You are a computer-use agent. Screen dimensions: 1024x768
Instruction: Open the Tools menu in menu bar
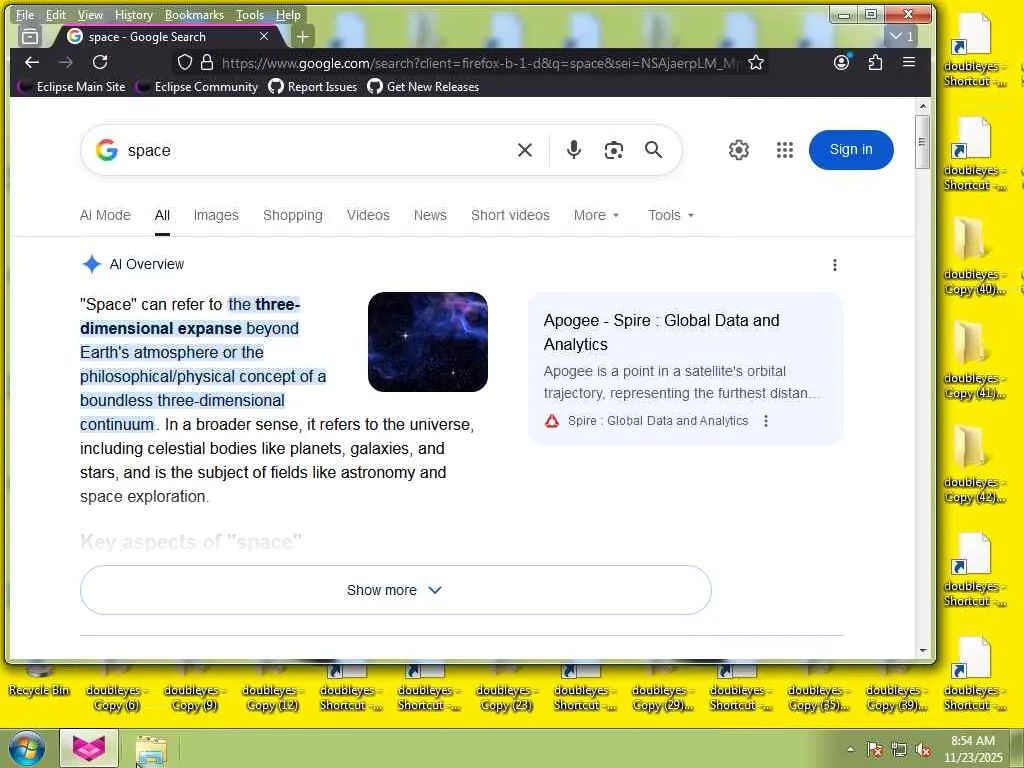pyautogui.click(x=250, y=14)
